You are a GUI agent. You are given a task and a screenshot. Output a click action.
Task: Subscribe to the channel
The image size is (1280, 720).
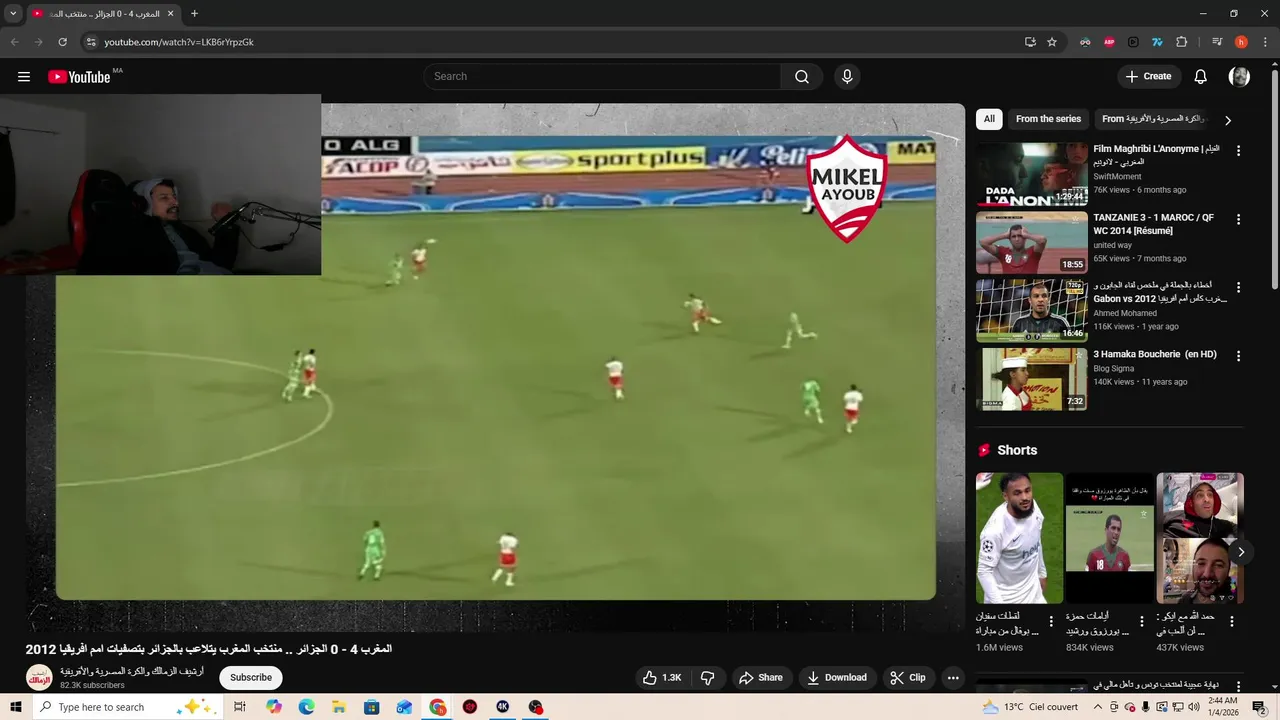pos(251,678)
